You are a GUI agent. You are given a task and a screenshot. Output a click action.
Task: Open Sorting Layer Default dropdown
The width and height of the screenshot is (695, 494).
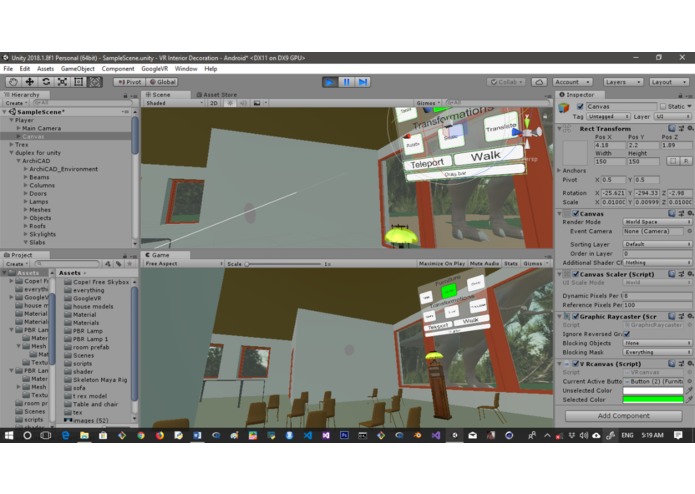tap(657, 244)
